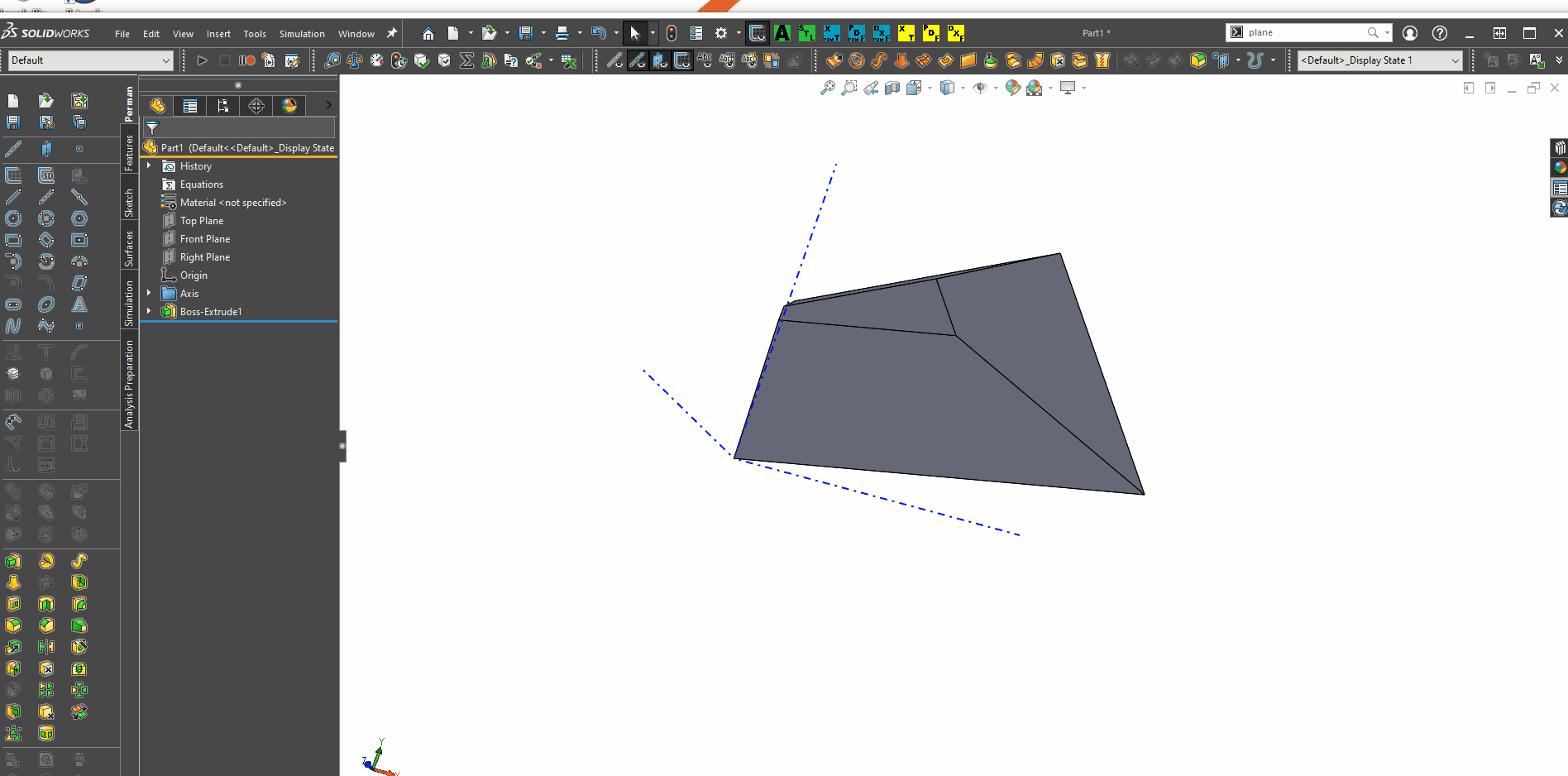Select Front Plane in feature tree
The height and width of the screenshot is (776, 1568).
pos(205,239)
